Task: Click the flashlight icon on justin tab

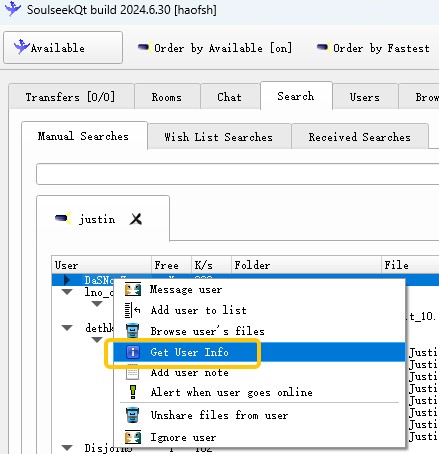Action: click(63, 218)
